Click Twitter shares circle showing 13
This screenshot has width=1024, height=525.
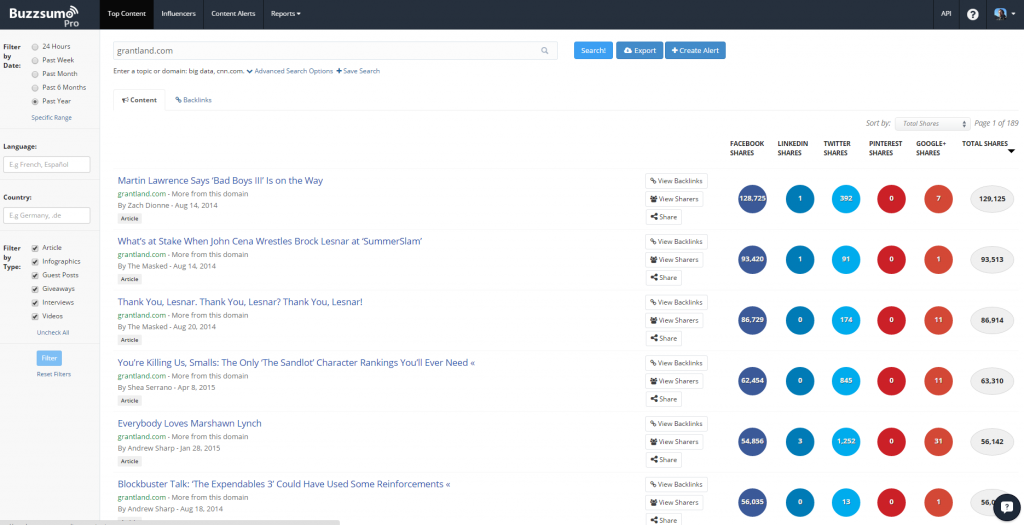pyautogui.click(x=846, y=502)
